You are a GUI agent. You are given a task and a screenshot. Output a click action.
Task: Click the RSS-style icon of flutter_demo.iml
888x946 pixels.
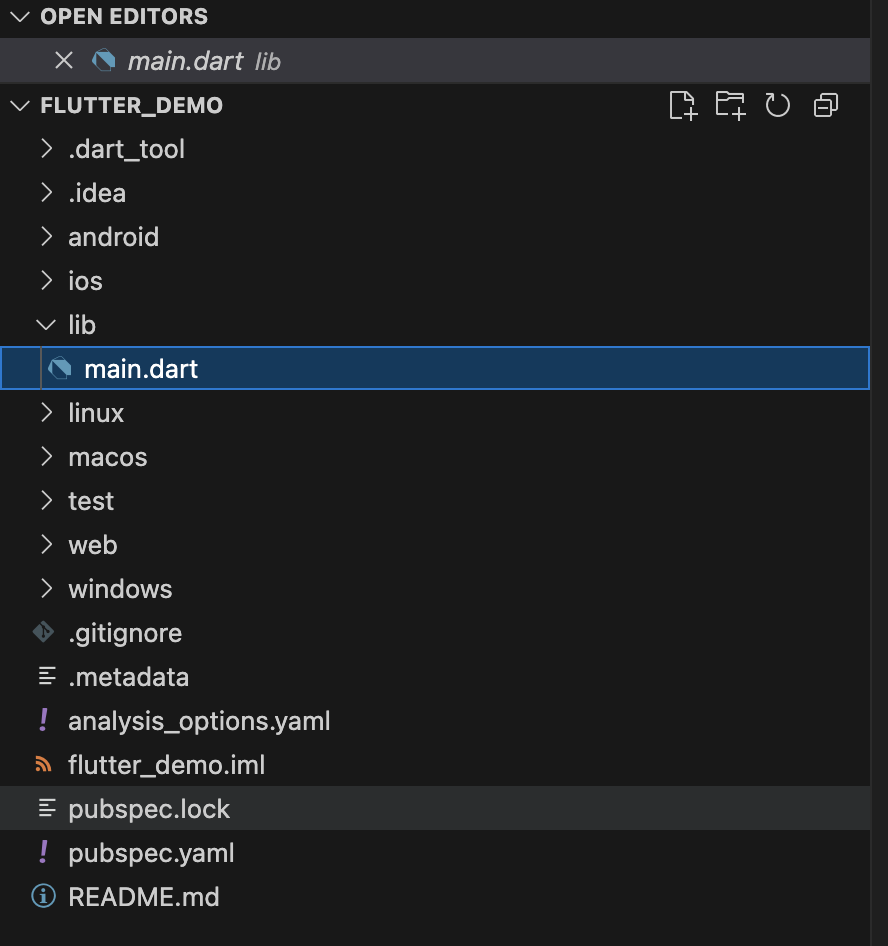point(44,764)
